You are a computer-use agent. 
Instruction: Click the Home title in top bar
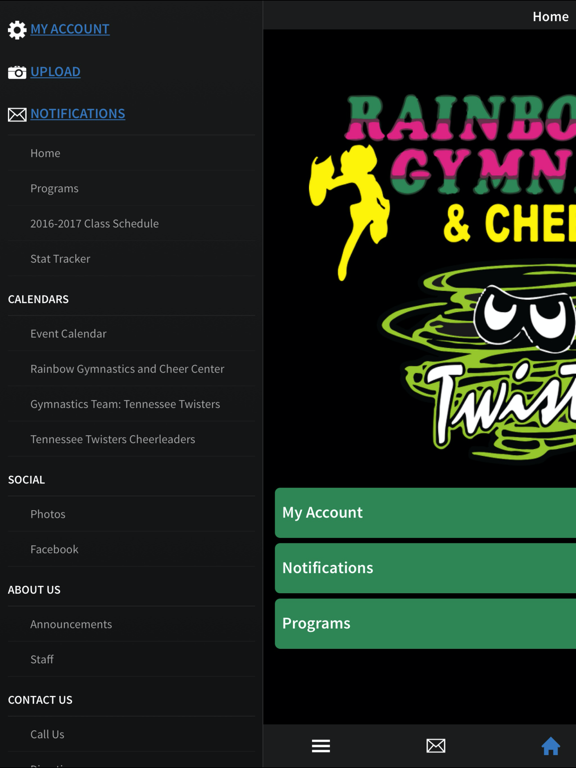pos(551,17)
